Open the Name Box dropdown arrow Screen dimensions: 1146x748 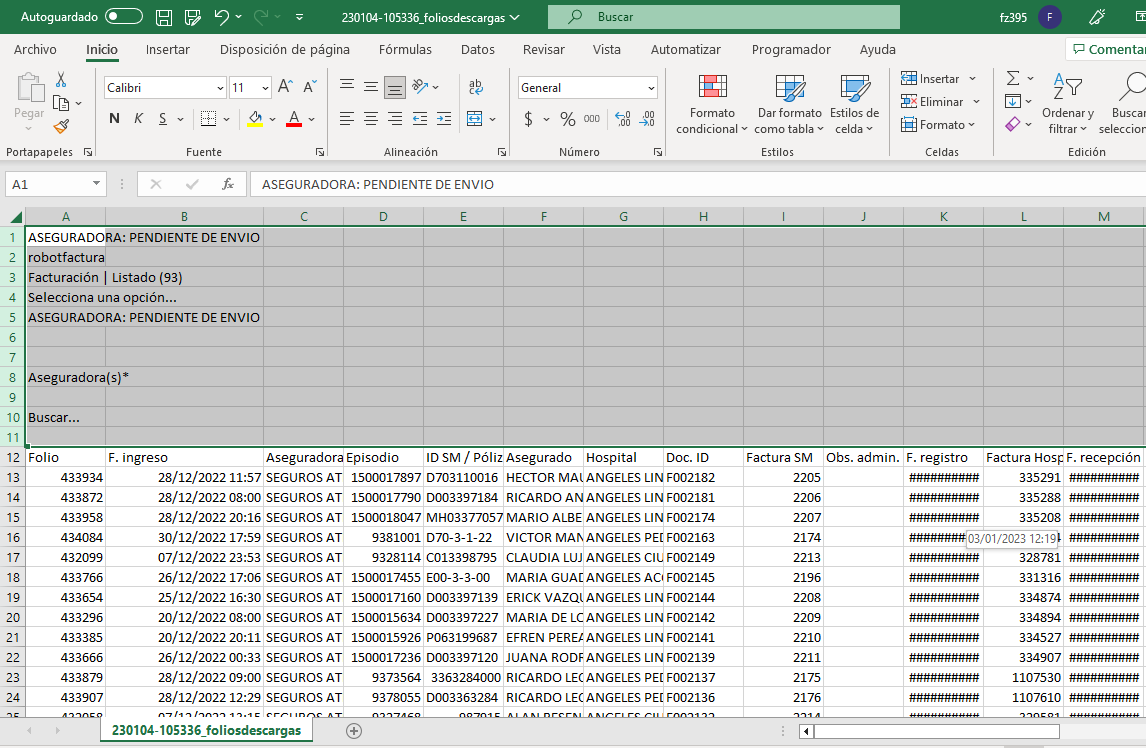(x=96, y=184)
